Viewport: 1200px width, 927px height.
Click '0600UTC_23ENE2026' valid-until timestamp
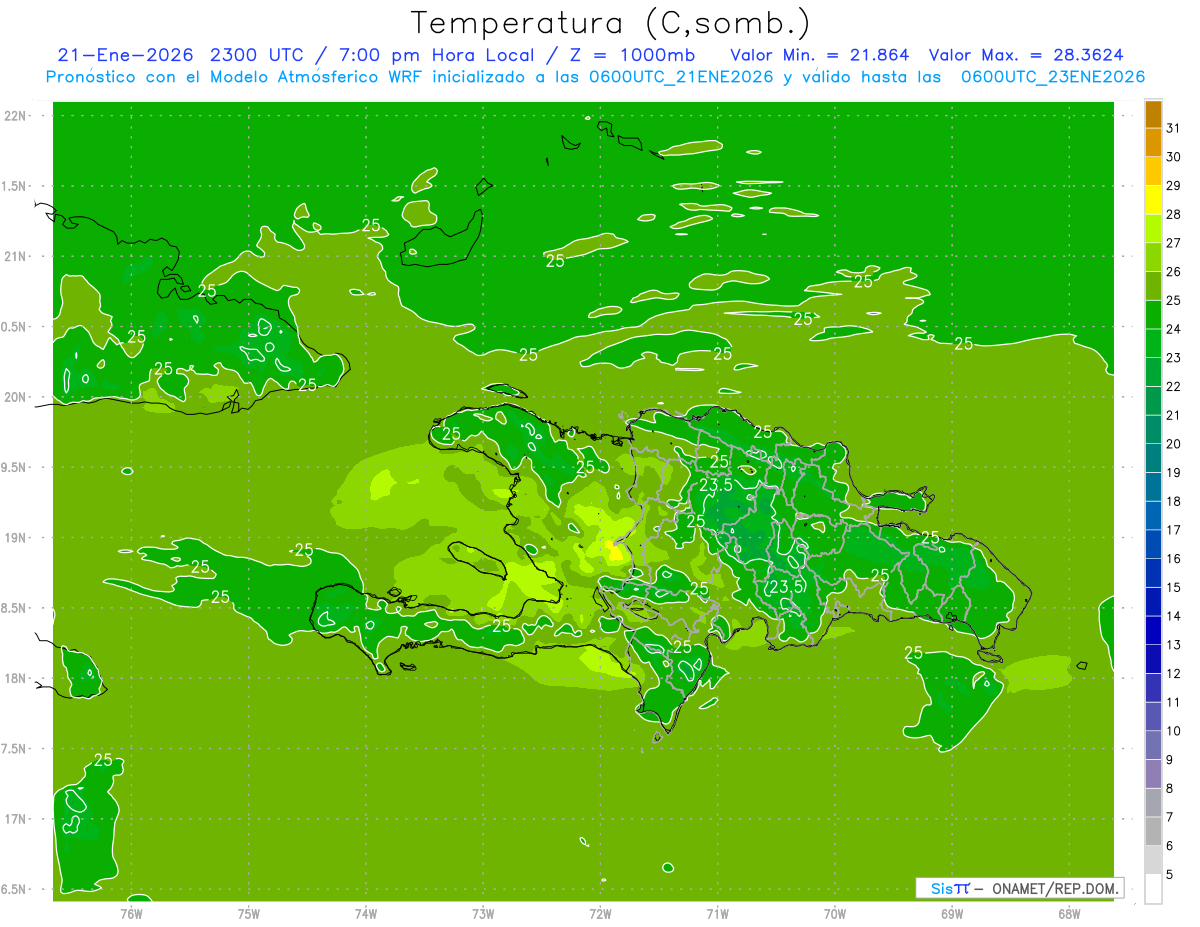[x=1052, y=77]
